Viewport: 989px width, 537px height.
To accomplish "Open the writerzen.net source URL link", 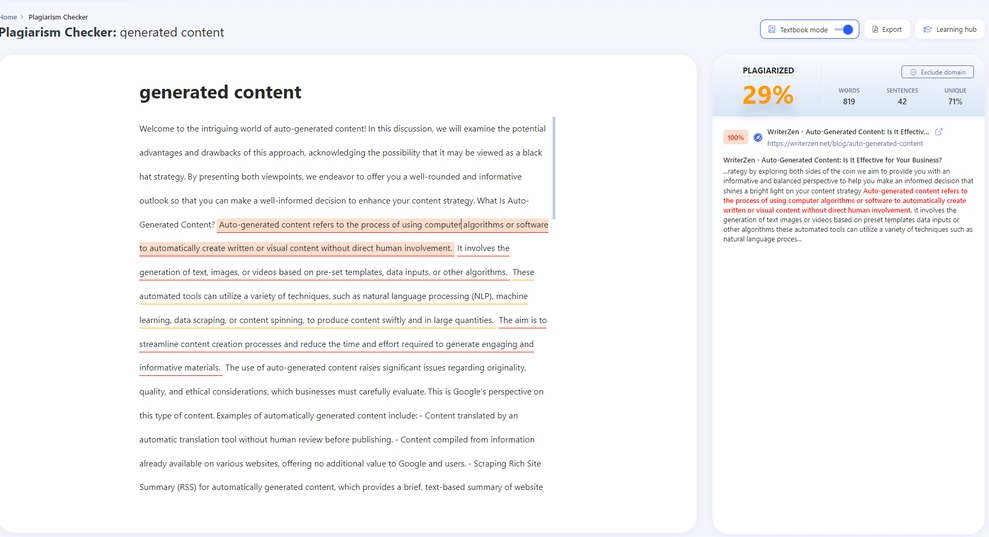I will click(845, 144).
